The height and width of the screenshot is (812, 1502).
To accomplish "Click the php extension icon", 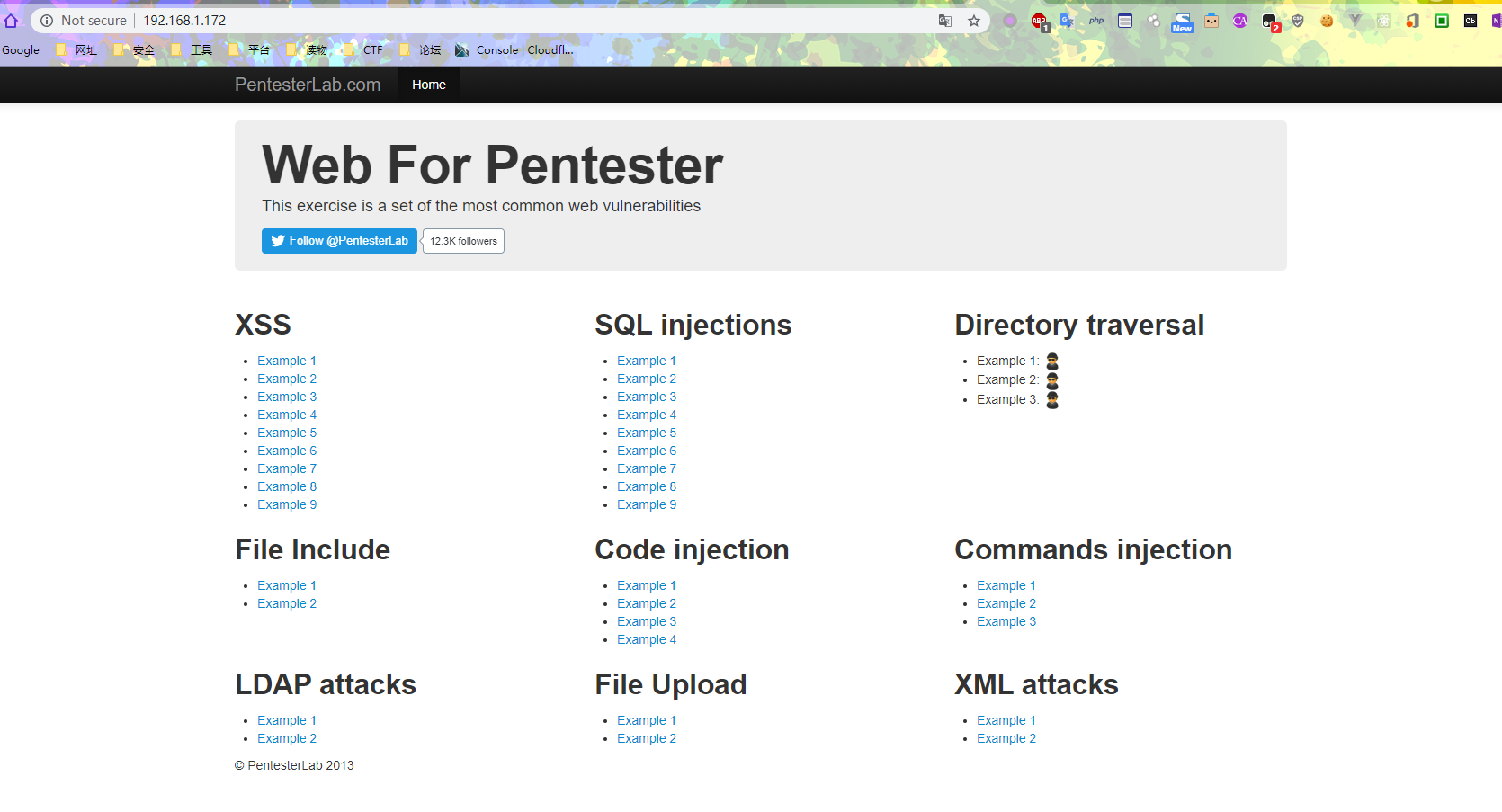I will point(1096,21).
